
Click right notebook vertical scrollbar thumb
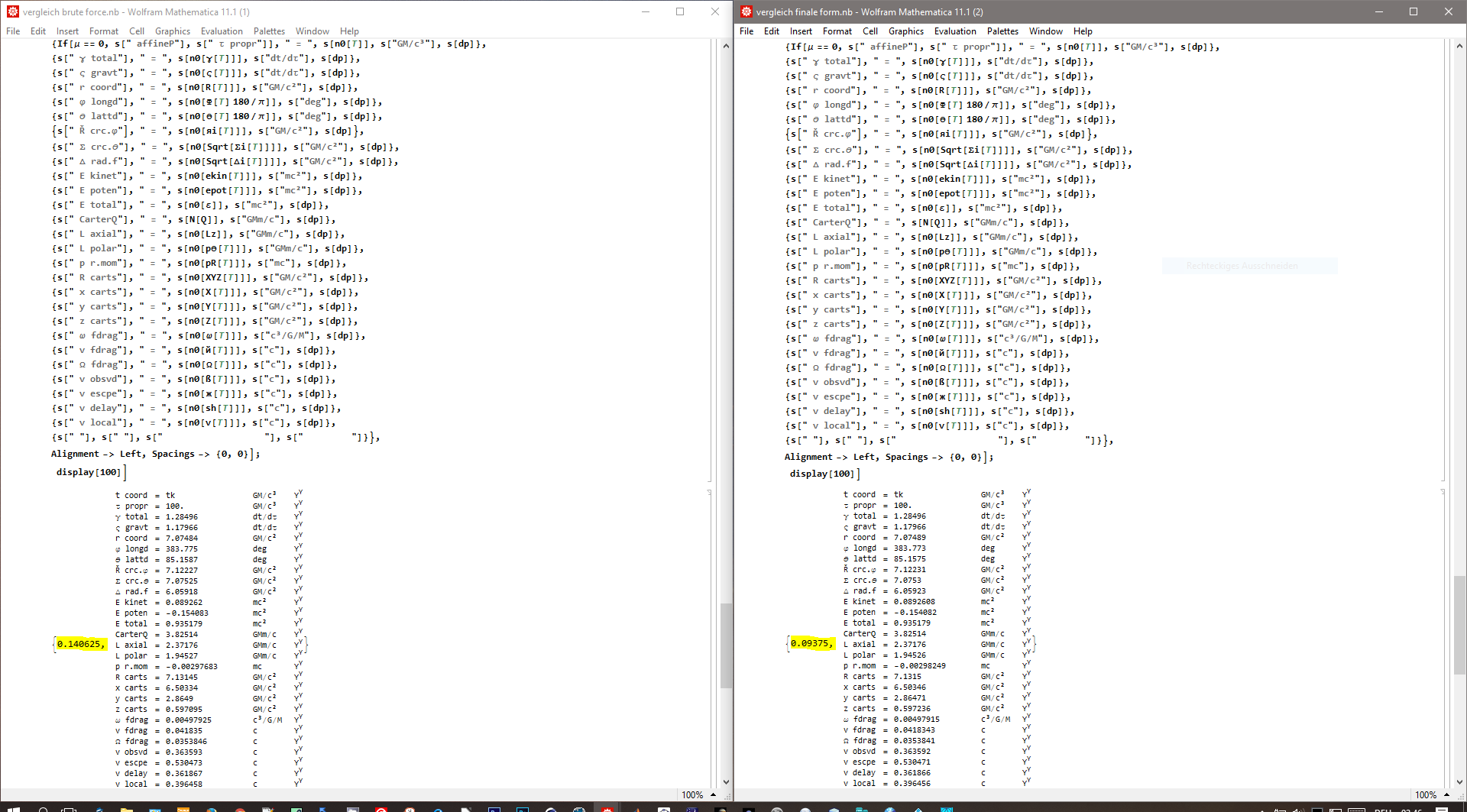tap(1459, 625)
